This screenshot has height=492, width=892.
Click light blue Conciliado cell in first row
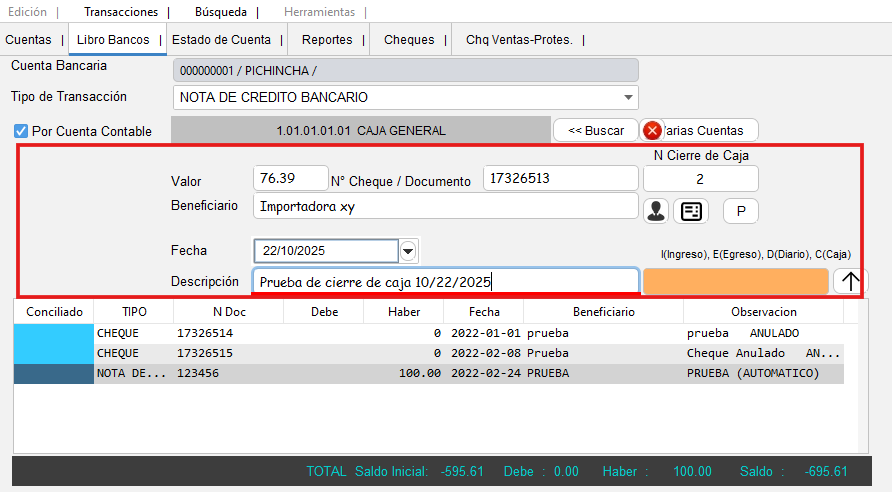point(52,333)
